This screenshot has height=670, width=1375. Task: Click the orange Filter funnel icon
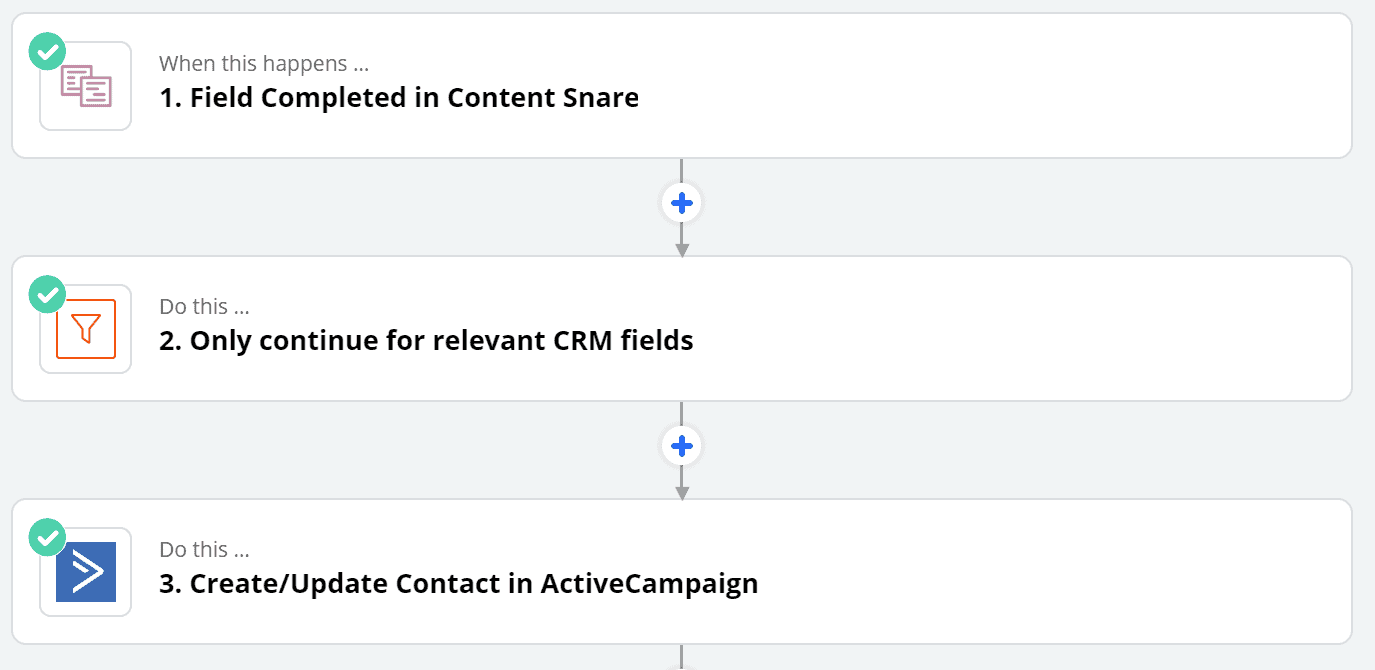point(86,329)
